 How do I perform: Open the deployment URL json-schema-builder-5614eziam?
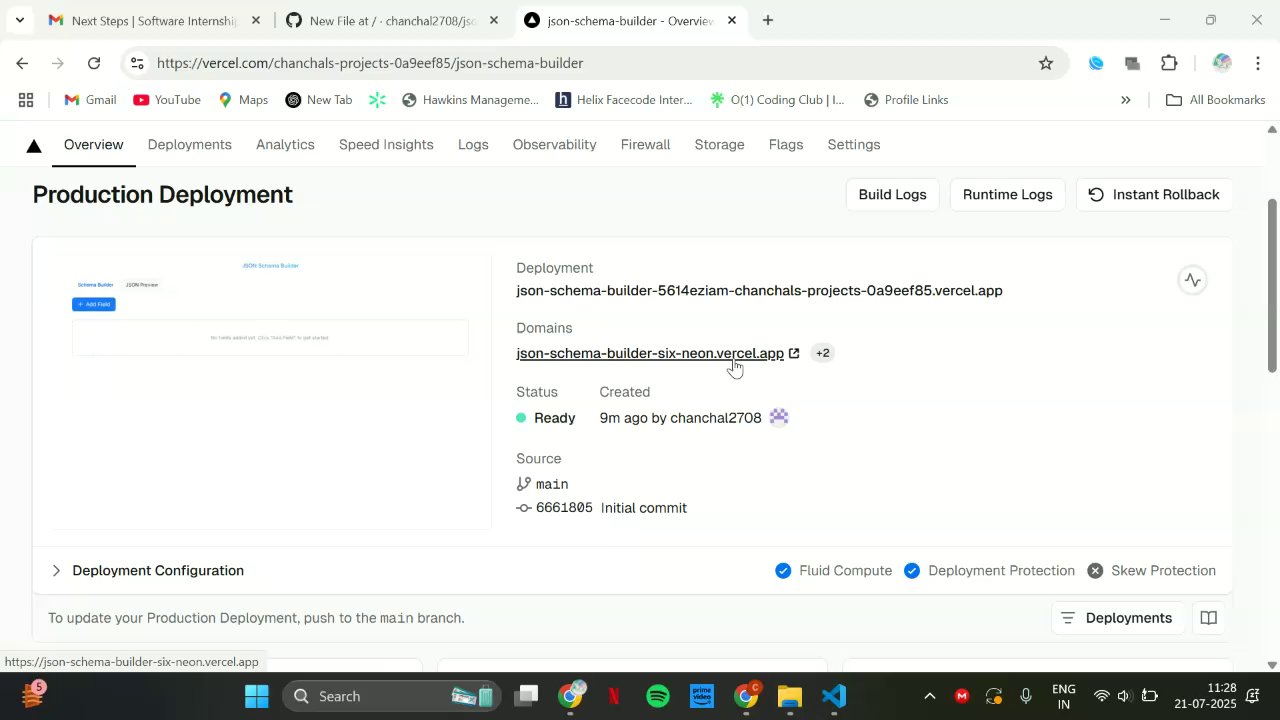point(759,291)
